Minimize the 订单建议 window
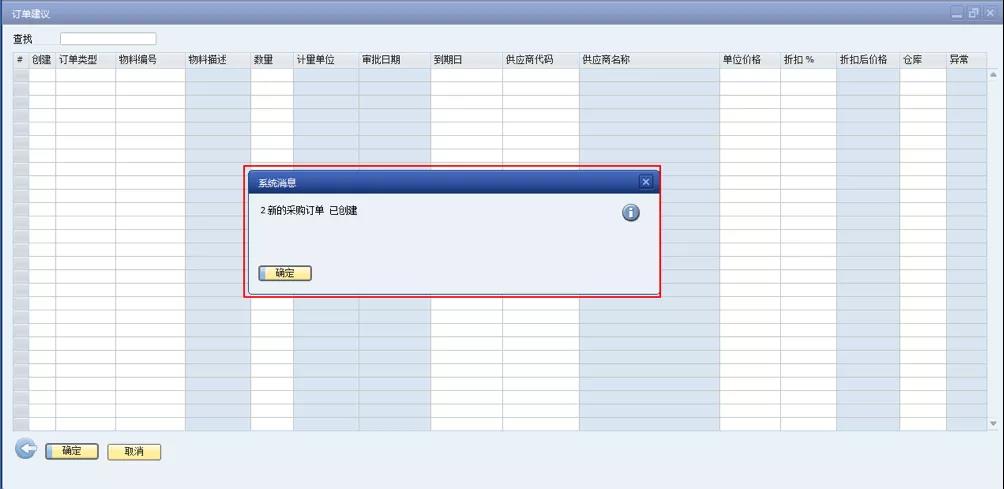Screen dimensions: 1004x489 pos(957,13)
